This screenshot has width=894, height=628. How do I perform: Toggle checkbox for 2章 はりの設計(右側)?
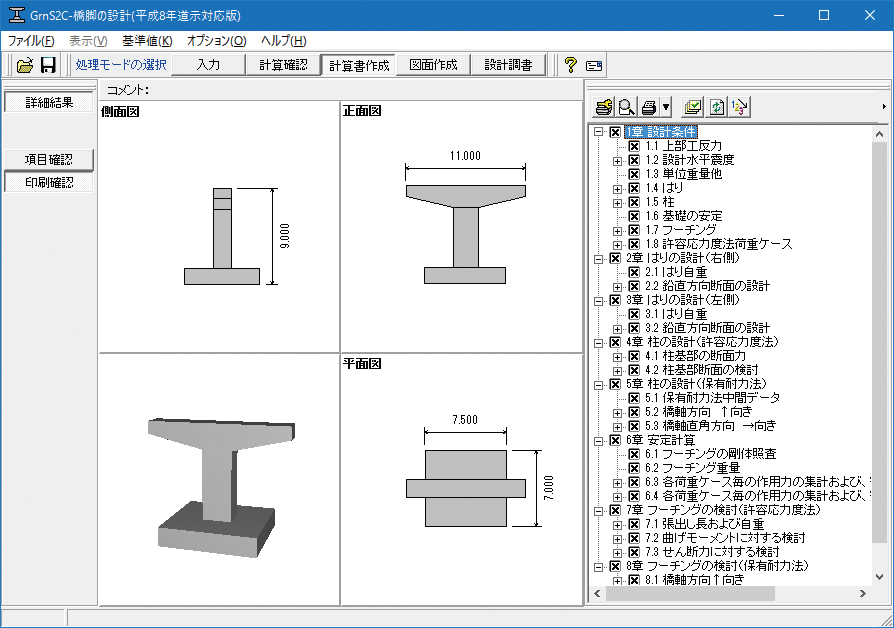click(x=615, y=258)
